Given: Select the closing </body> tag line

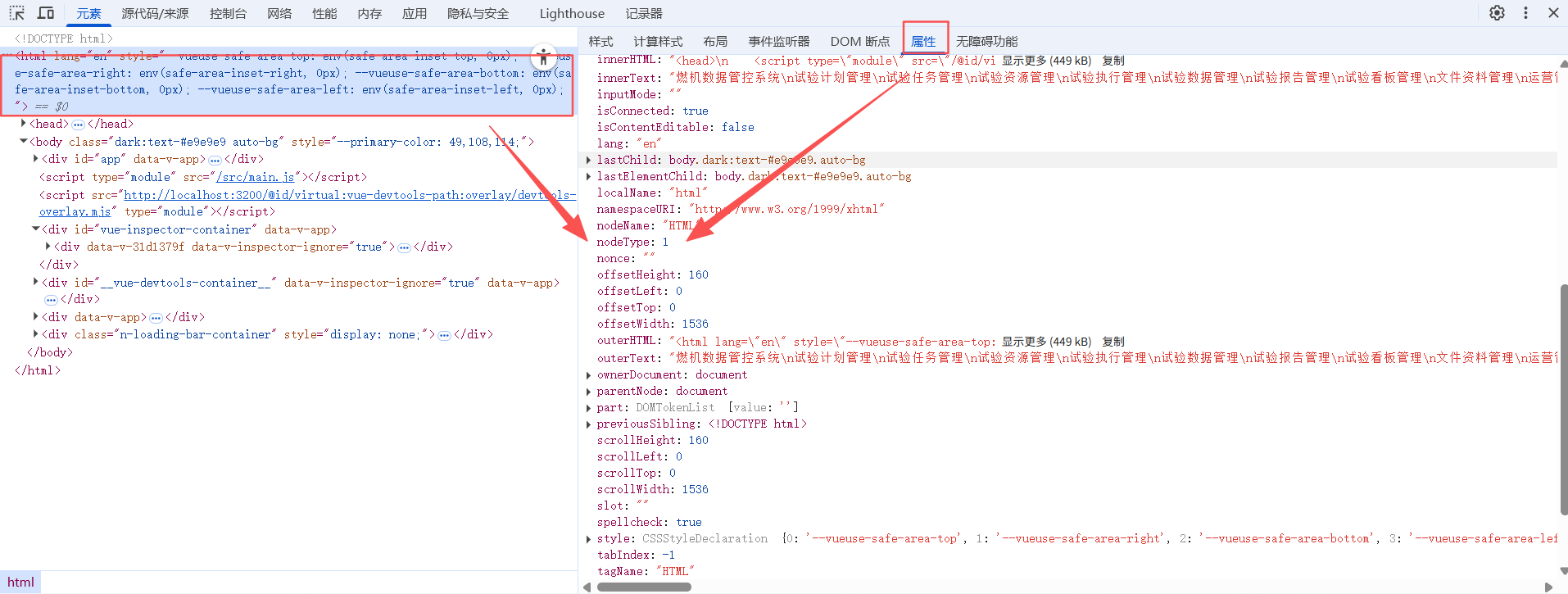Looking at the screenshot, I should click(x=50, y=352).
